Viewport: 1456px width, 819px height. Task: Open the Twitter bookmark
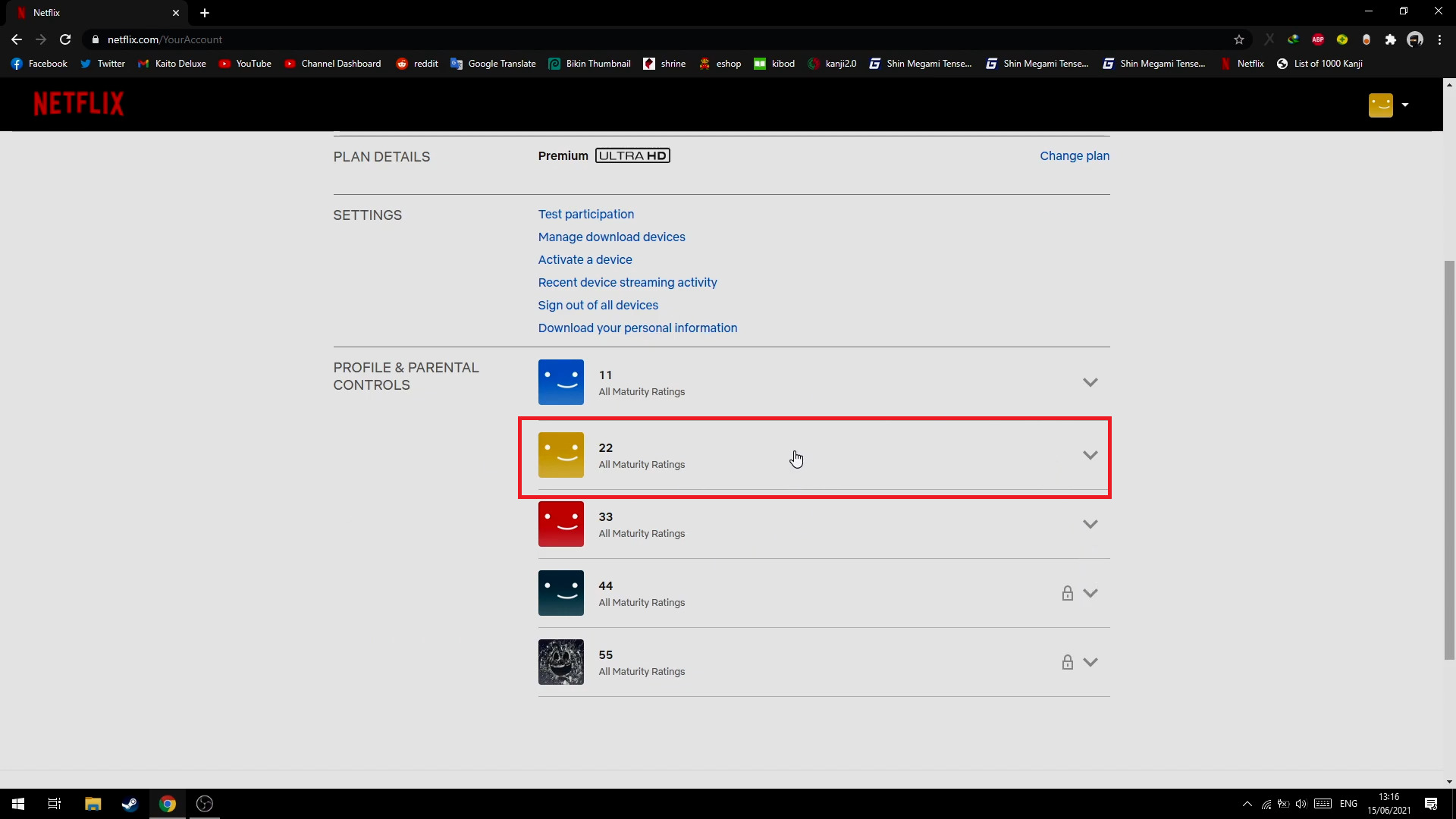click(102, 64)
